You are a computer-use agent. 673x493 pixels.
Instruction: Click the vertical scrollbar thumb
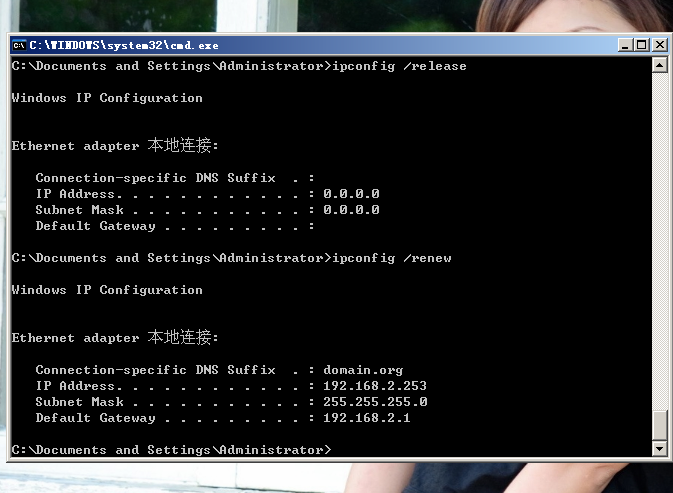point(659,425)
